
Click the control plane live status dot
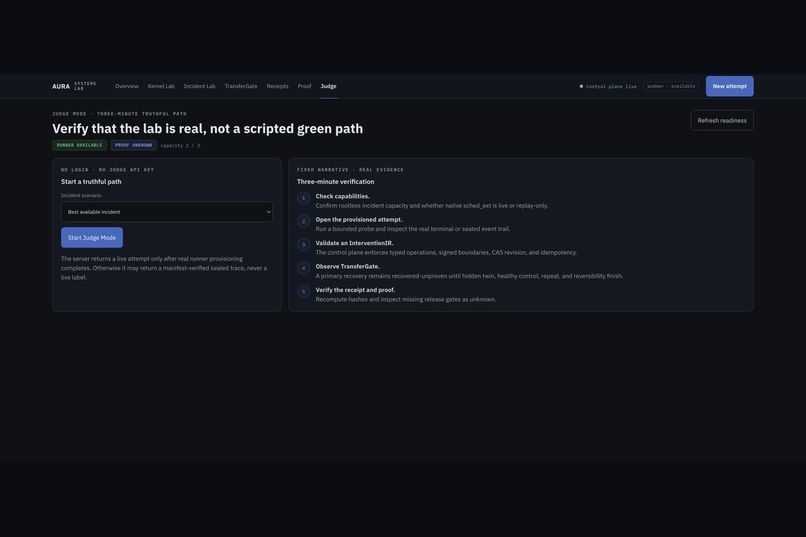click(581, 86)
